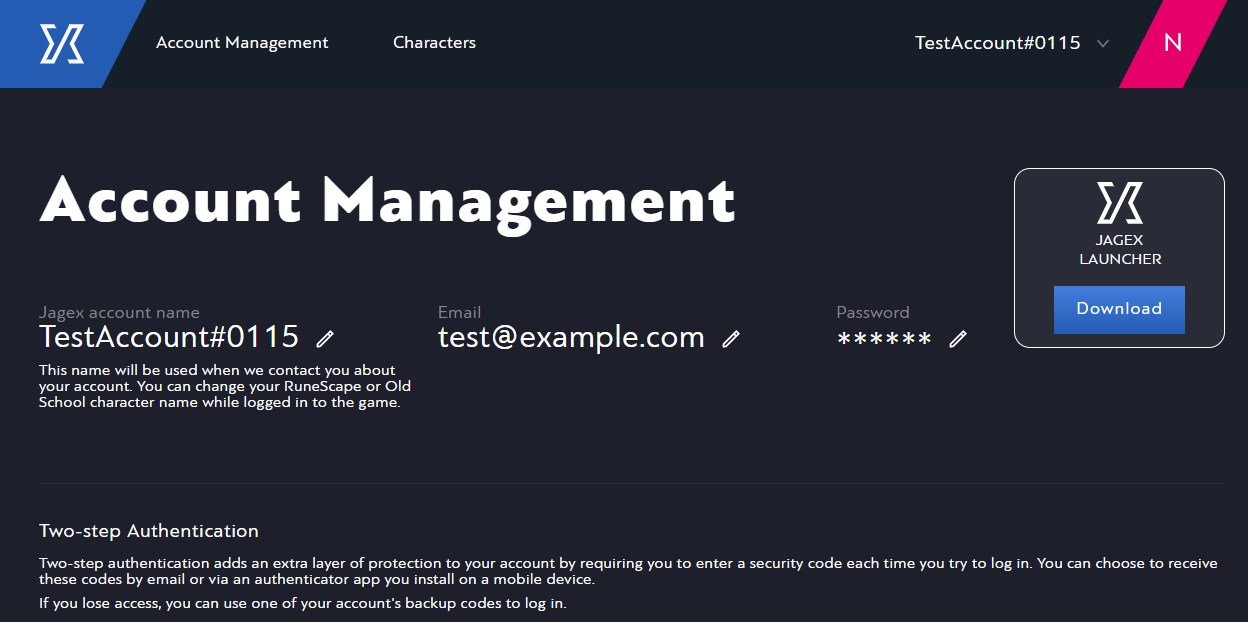Click the TestAccount#0115 account name value
The image size is (1248, 622).
click(169, 337)
